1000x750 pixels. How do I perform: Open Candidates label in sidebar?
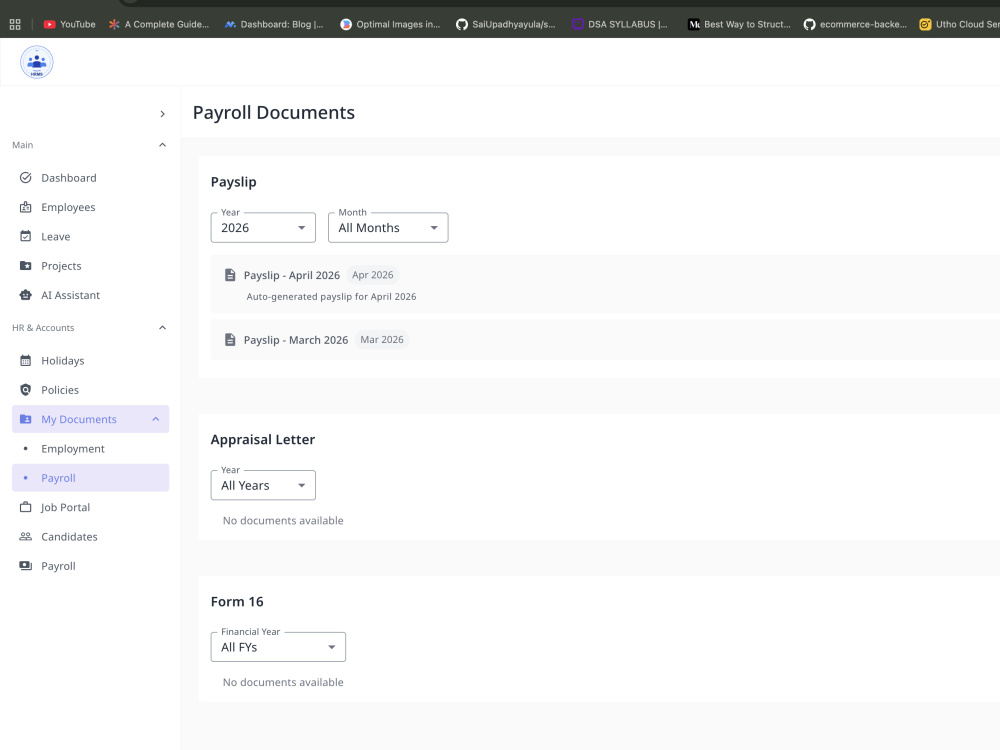[x=70, y=536]
